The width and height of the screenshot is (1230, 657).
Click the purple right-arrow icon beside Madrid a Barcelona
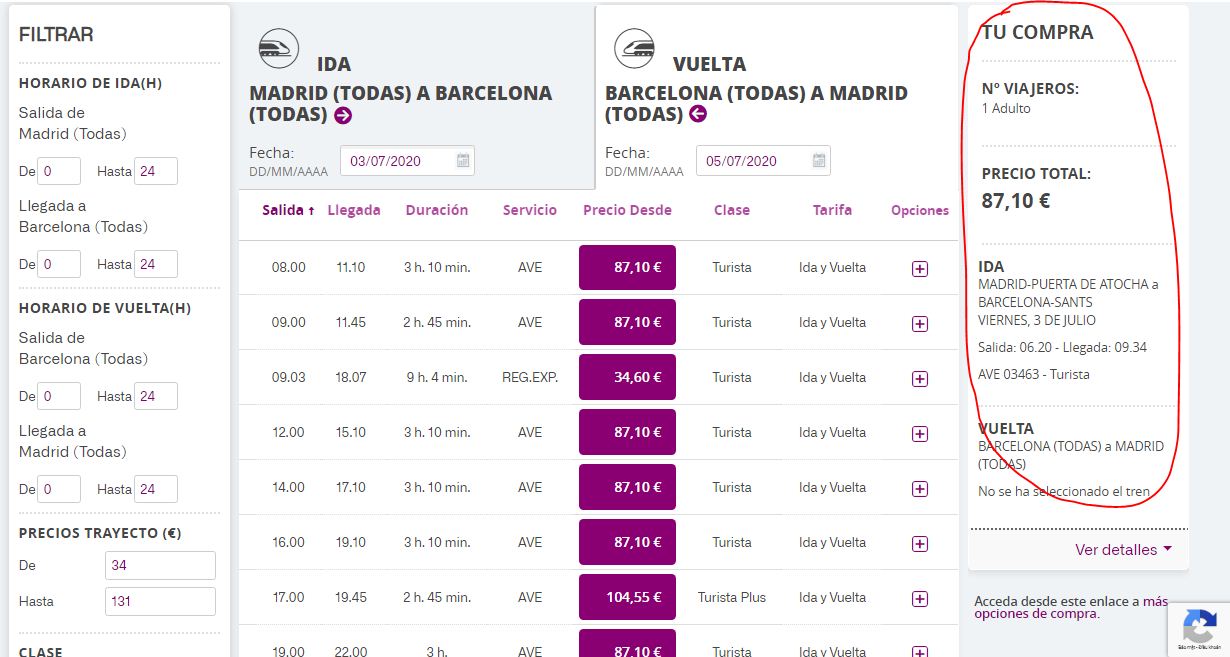[x=343, y=115]
